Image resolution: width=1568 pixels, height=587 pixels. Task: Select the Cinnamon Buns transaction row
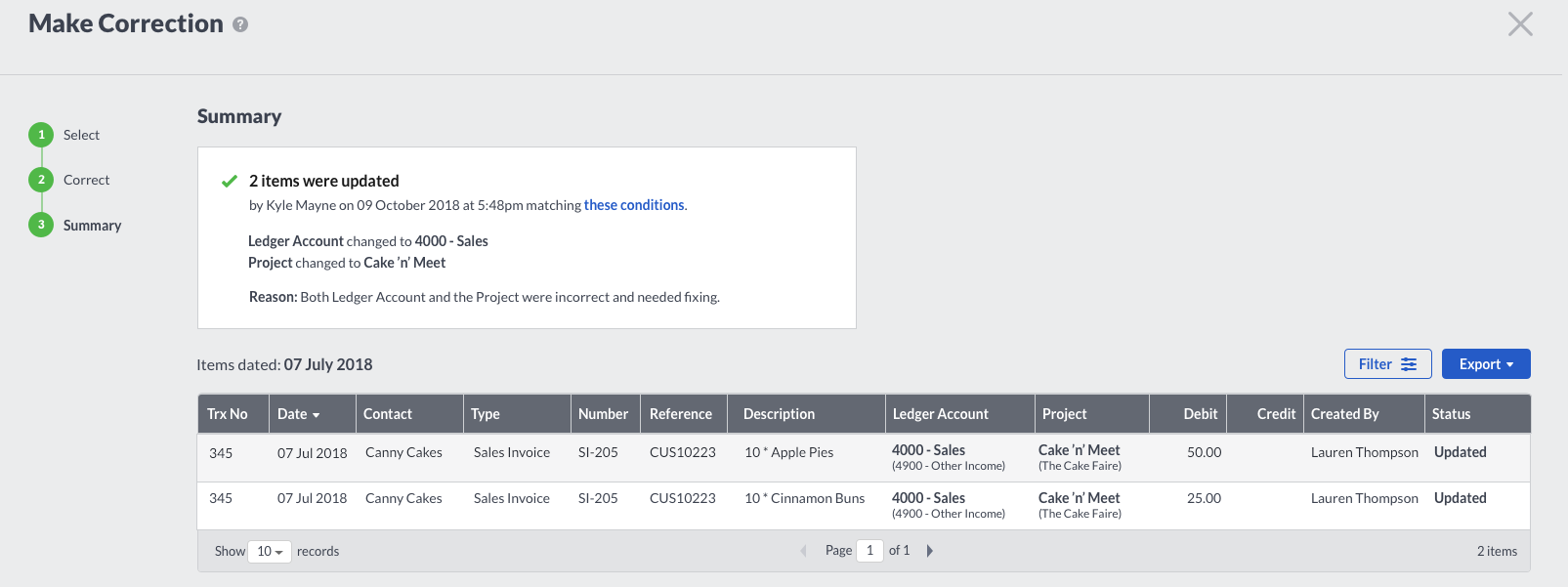(x=803, y=499)
